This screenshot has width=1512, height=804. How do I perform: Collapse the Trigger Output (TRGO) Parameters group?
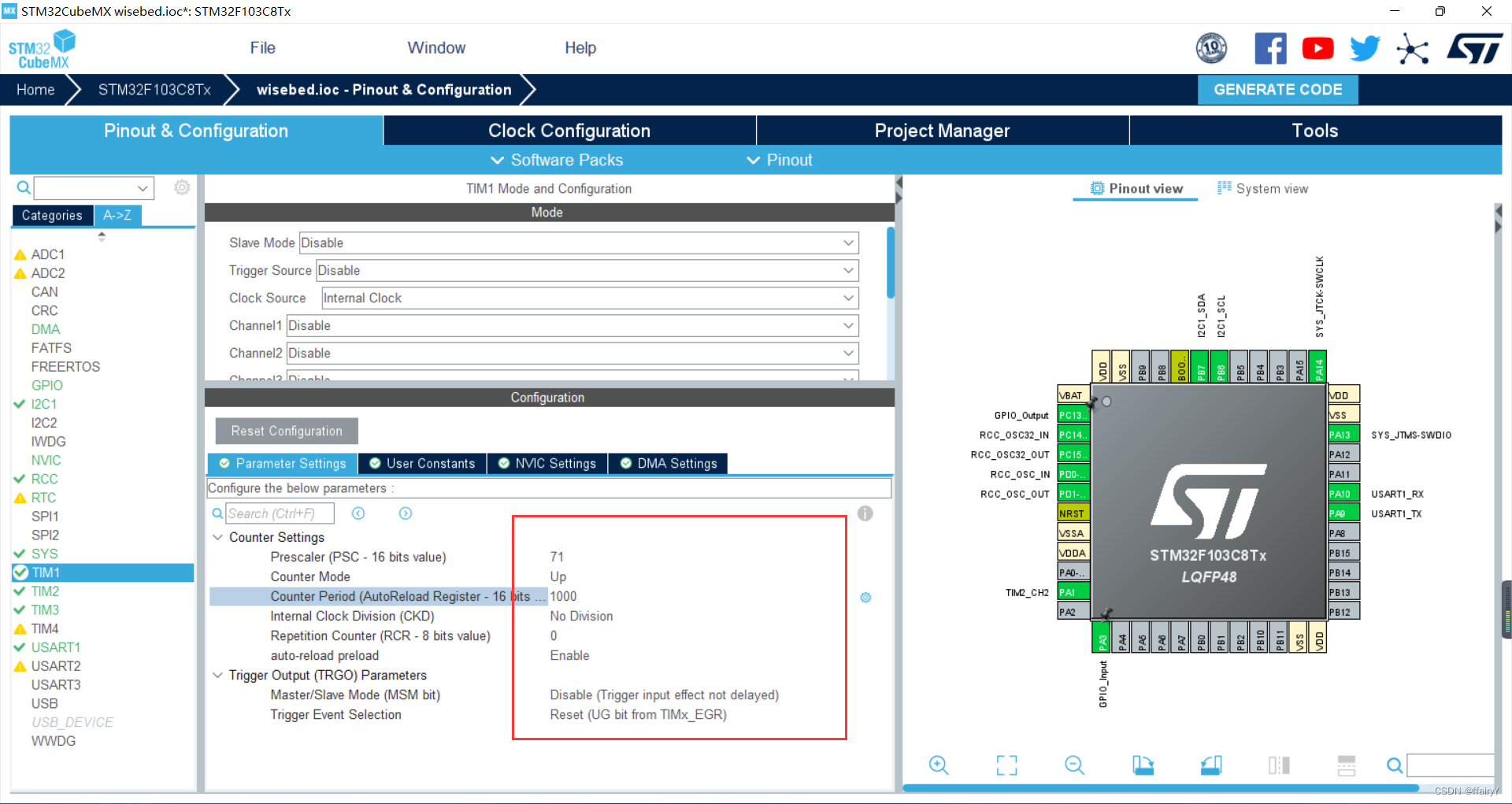pos(217,675)
